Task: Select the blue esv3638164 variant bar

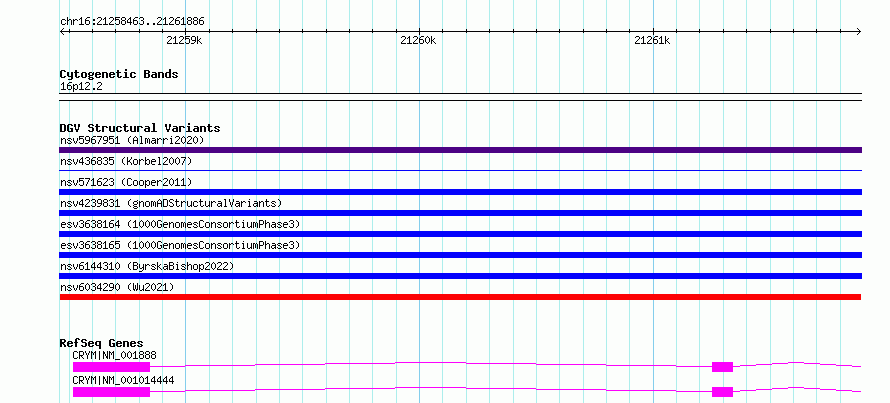Action: point(460,234)
